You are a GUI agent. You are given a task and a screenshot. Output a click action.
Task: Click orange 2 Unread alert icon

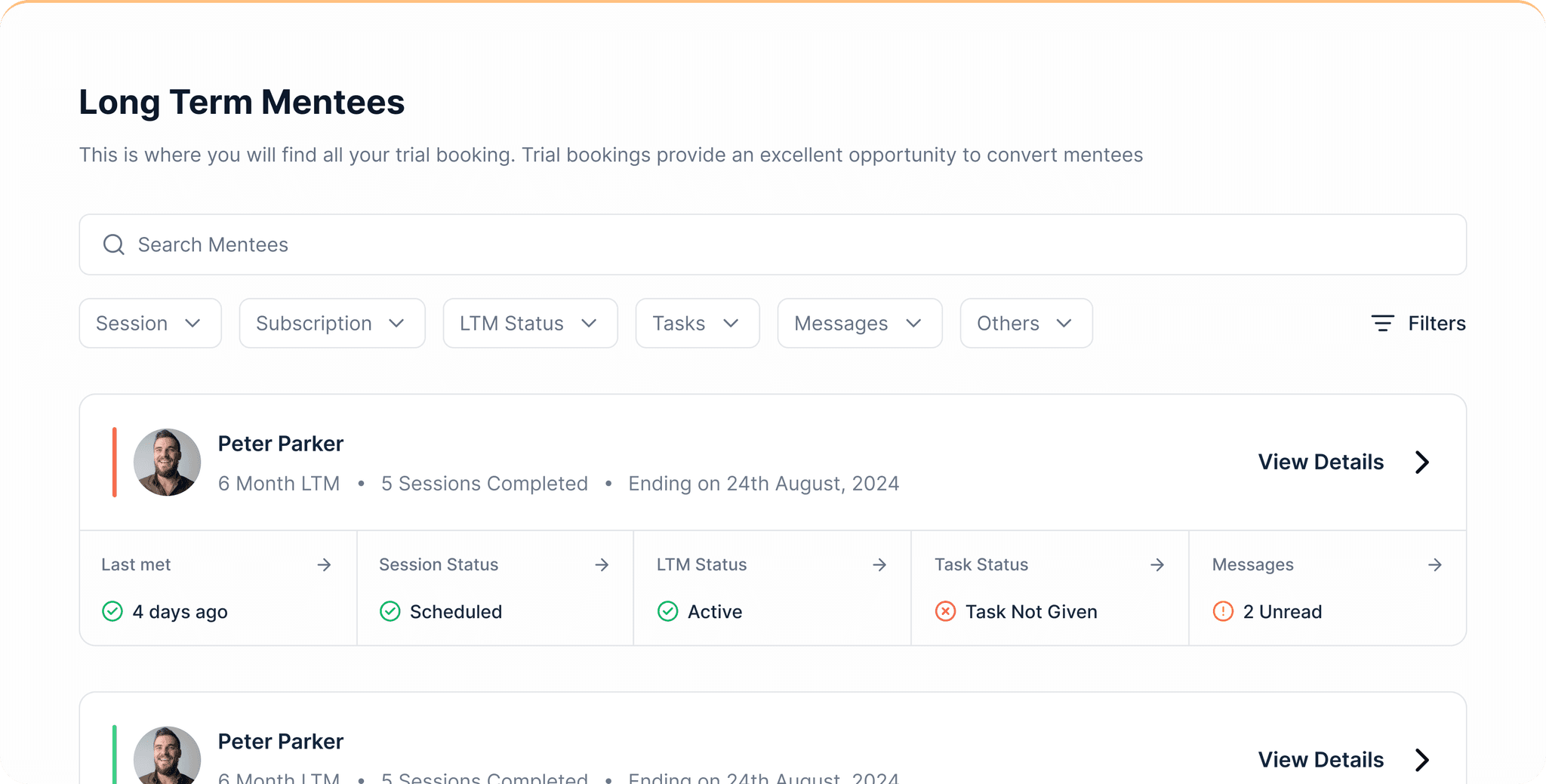[x=1223, y=611]
